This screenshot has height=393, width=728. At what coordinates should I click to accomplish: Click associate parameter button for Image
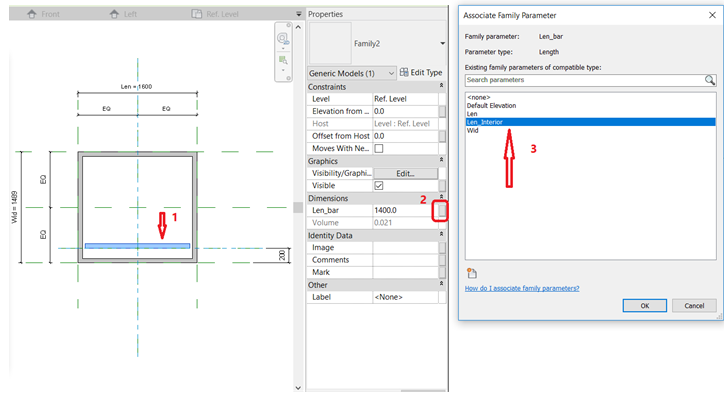pos(442,248)
